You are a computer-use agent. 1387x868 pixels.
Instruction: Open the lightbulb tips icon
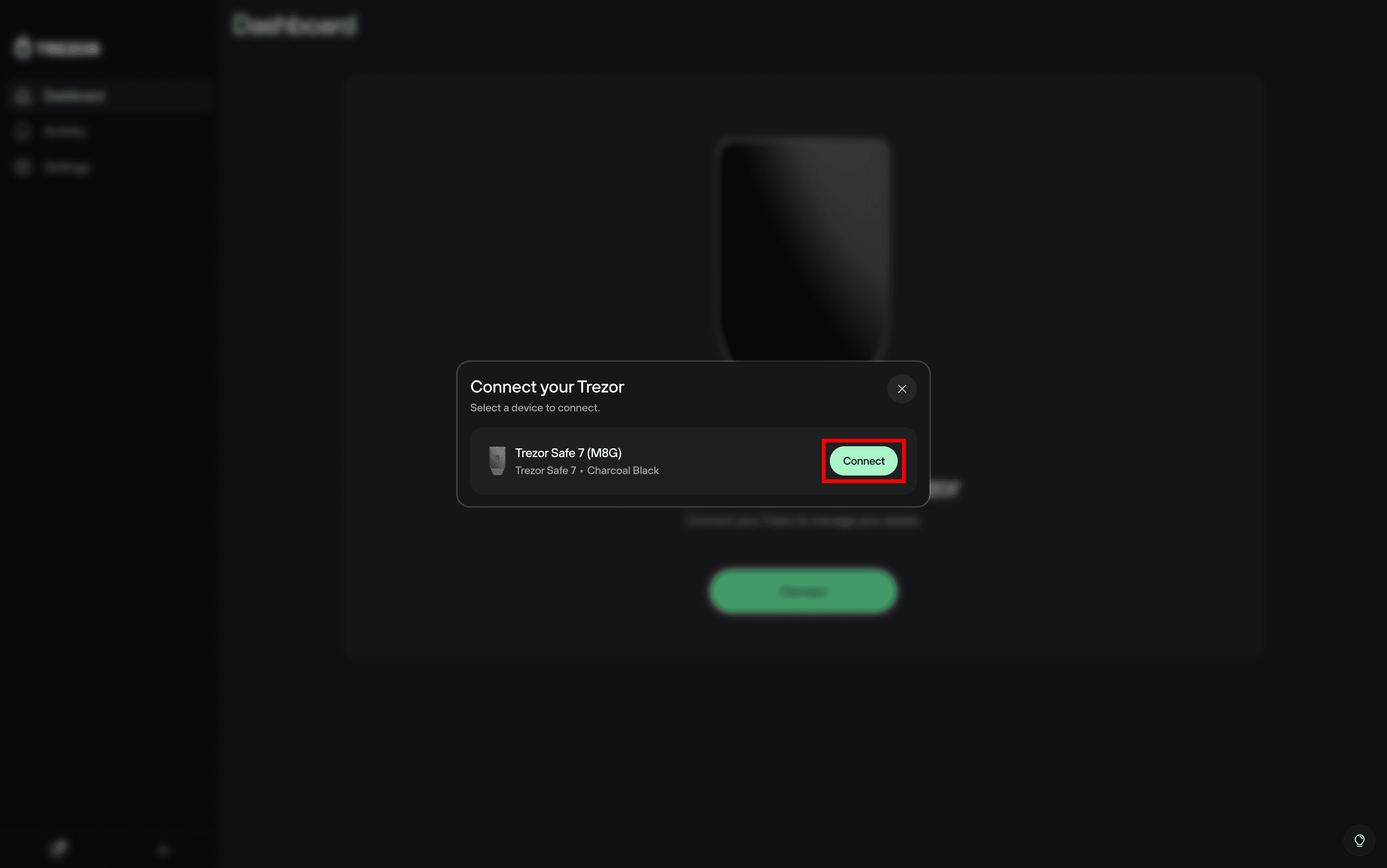point(1360,841)
